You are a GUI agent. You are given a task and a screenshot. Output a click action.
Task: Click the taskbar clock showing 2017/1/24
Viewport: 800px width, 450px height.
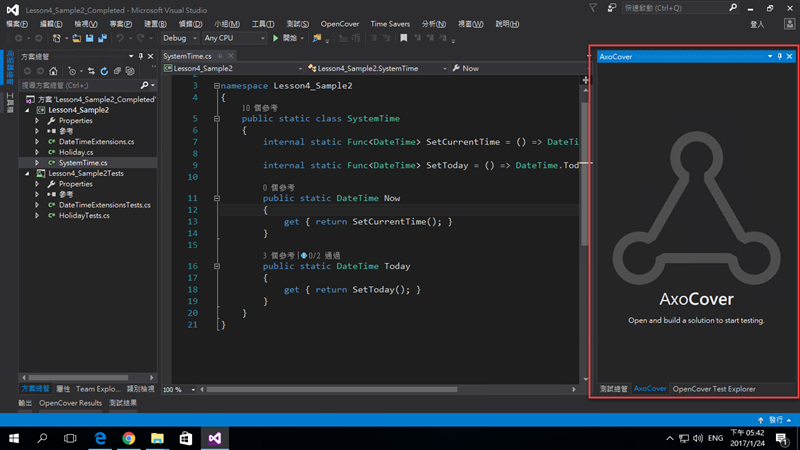point(747,438)
